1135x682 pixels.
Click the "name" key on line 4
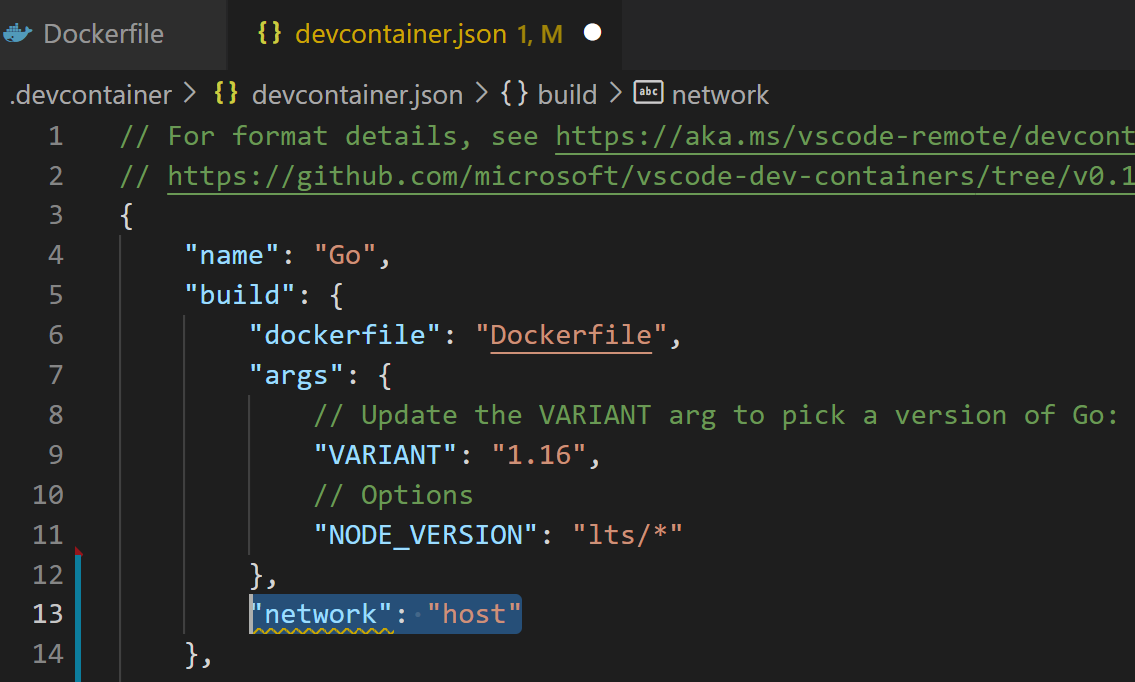pyautogui.click(x=232, y=256)
